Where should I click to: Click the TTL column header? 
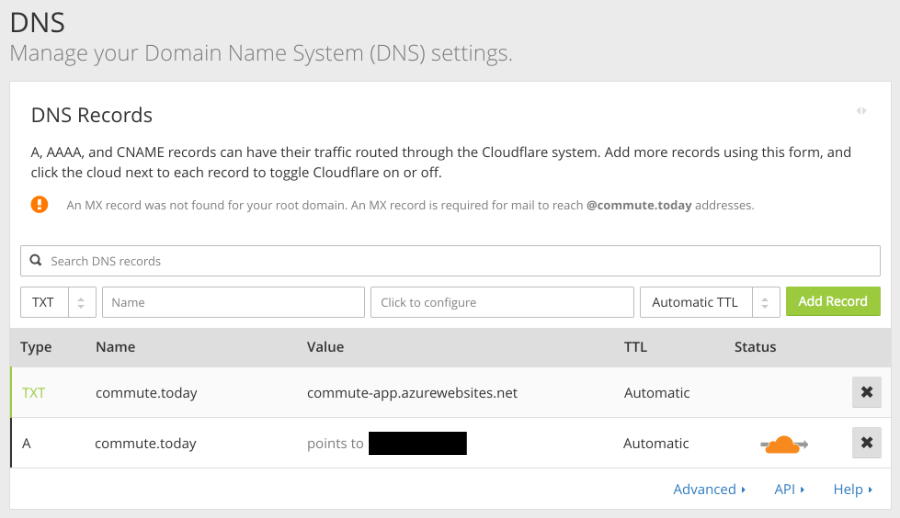(x=635, y=347)
